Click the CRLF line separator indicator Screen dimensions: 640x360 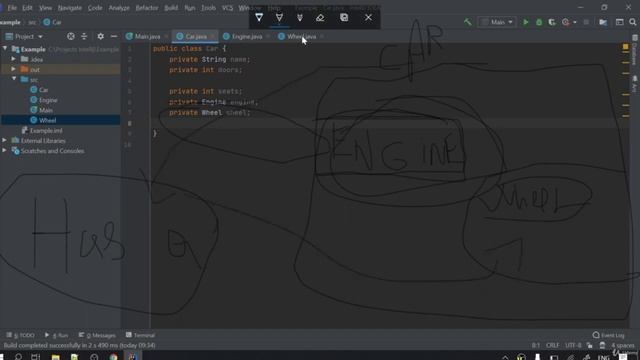[x=553, y=345]
